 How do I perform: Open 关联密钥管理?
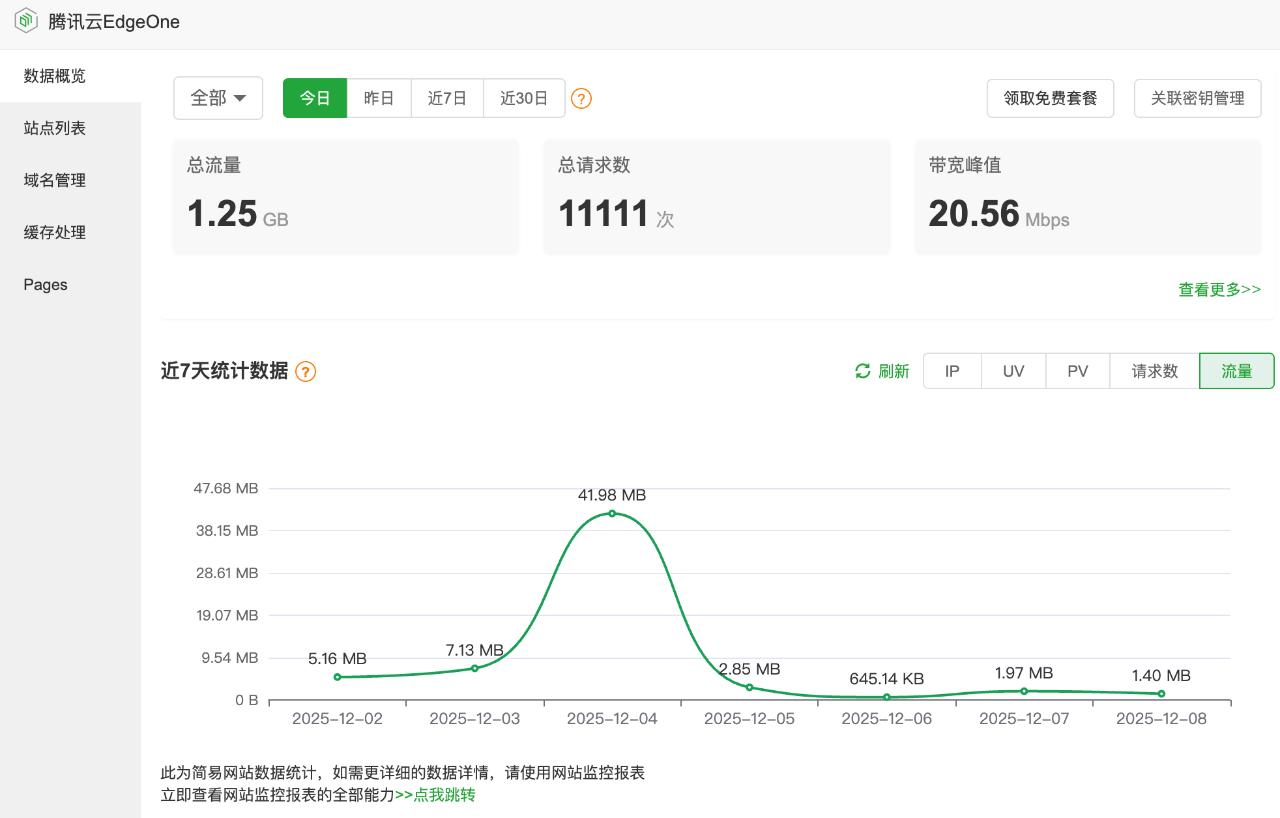[1197, 98]
